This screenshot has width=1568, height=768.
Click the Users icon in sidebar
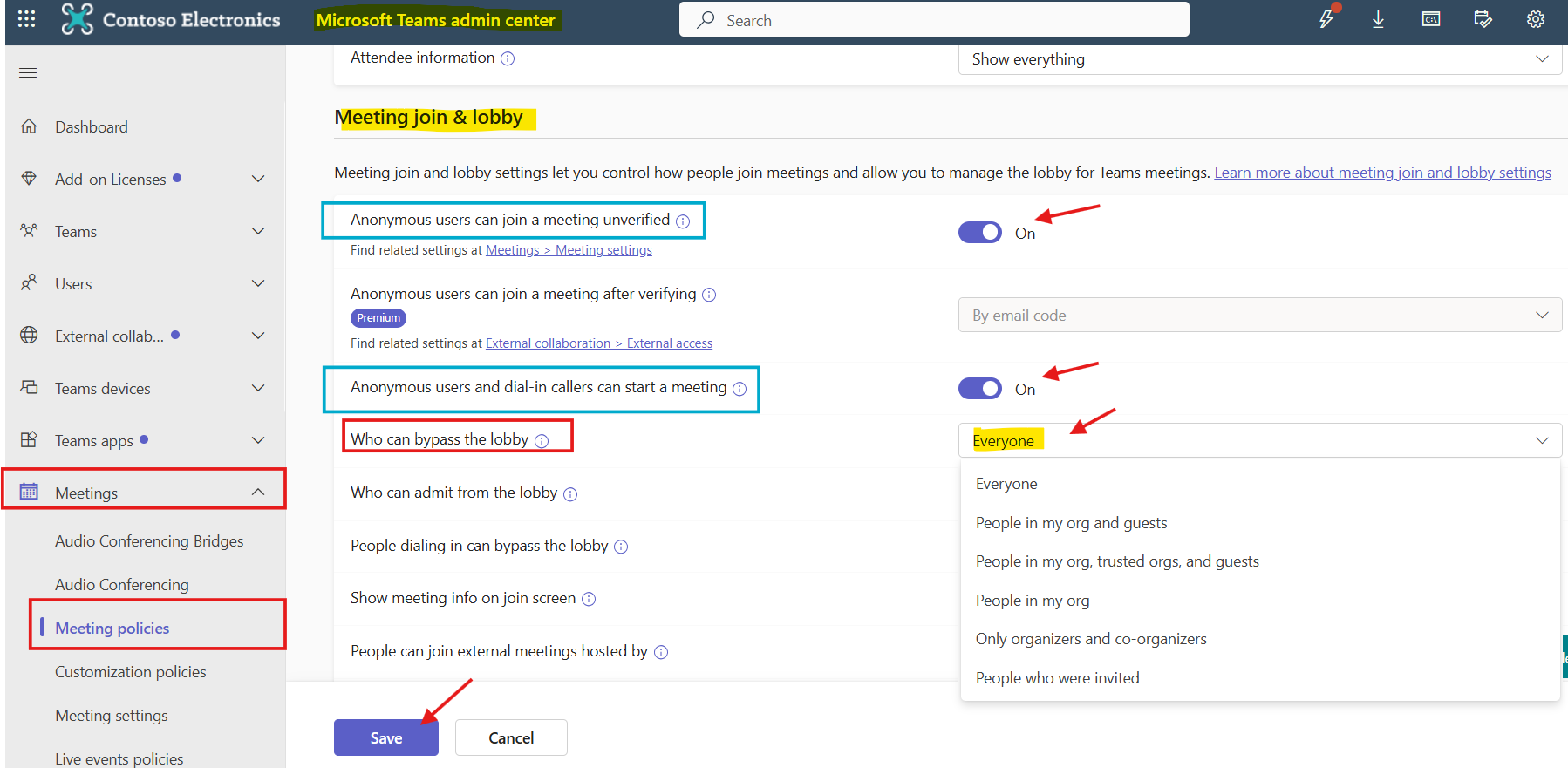click(29, 283)
